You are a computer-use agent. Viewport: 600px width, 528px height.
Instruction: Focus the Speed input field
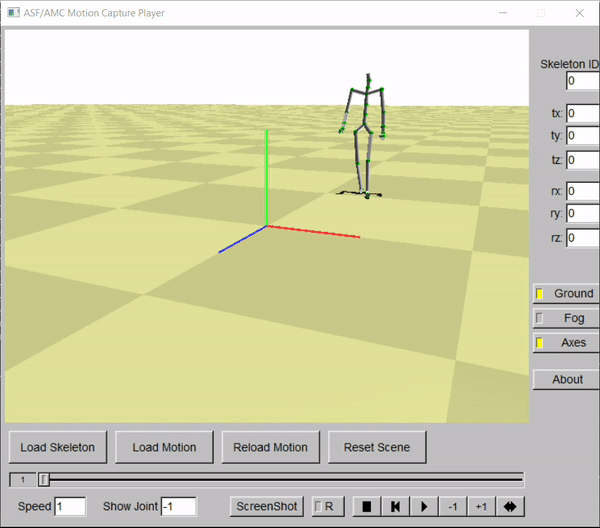pyautogui.click(x=70, y=507)
